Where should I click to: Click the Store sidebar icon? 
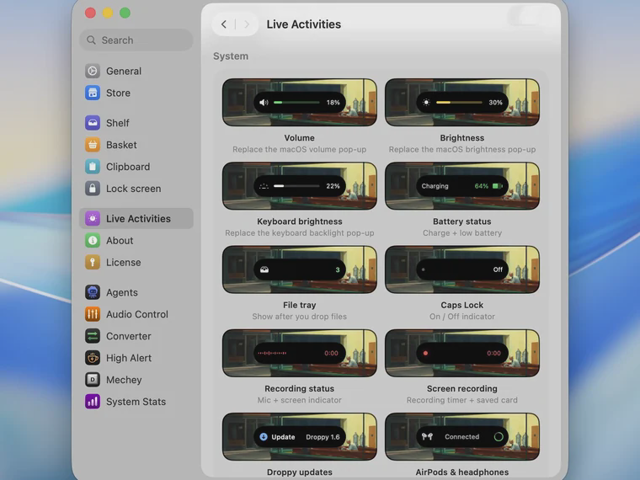(93, 93)
